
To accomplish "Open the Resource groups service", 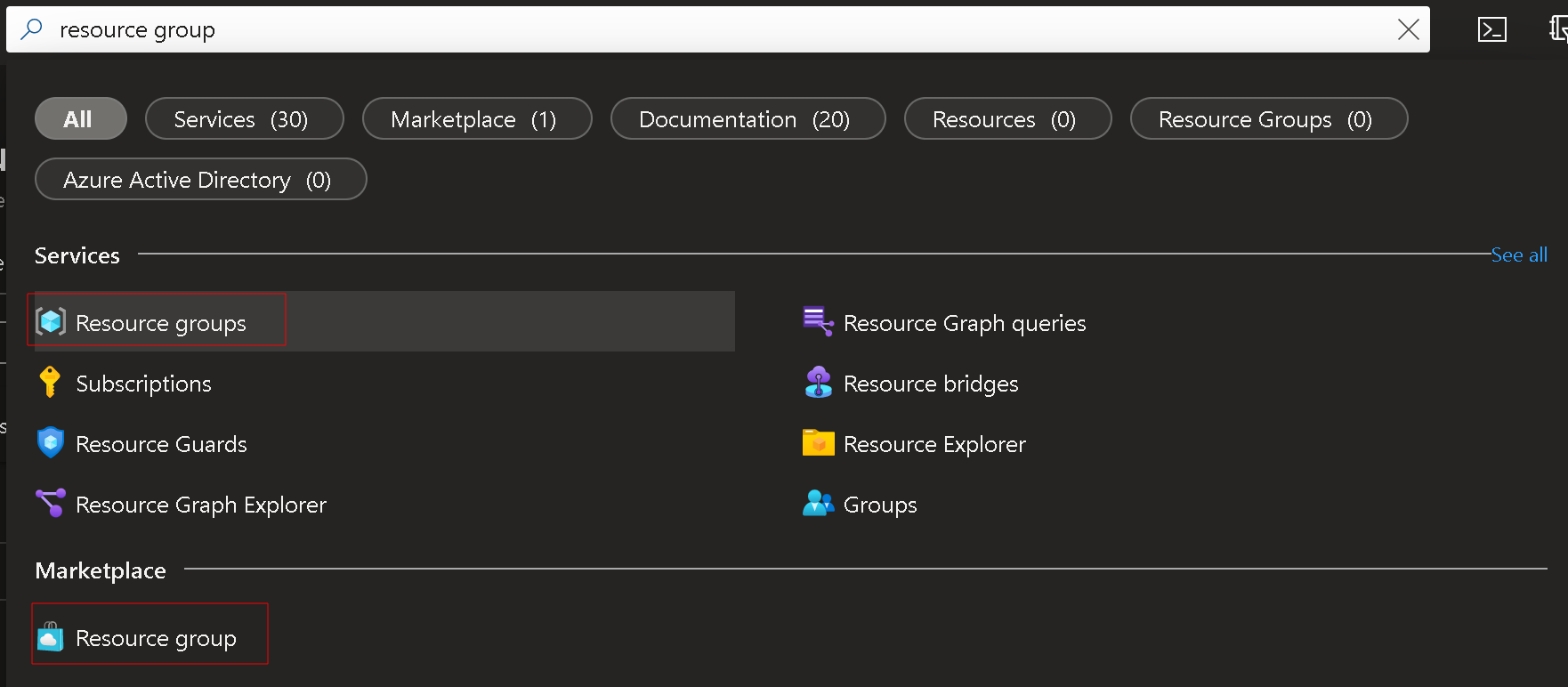I will pos(384,321).
